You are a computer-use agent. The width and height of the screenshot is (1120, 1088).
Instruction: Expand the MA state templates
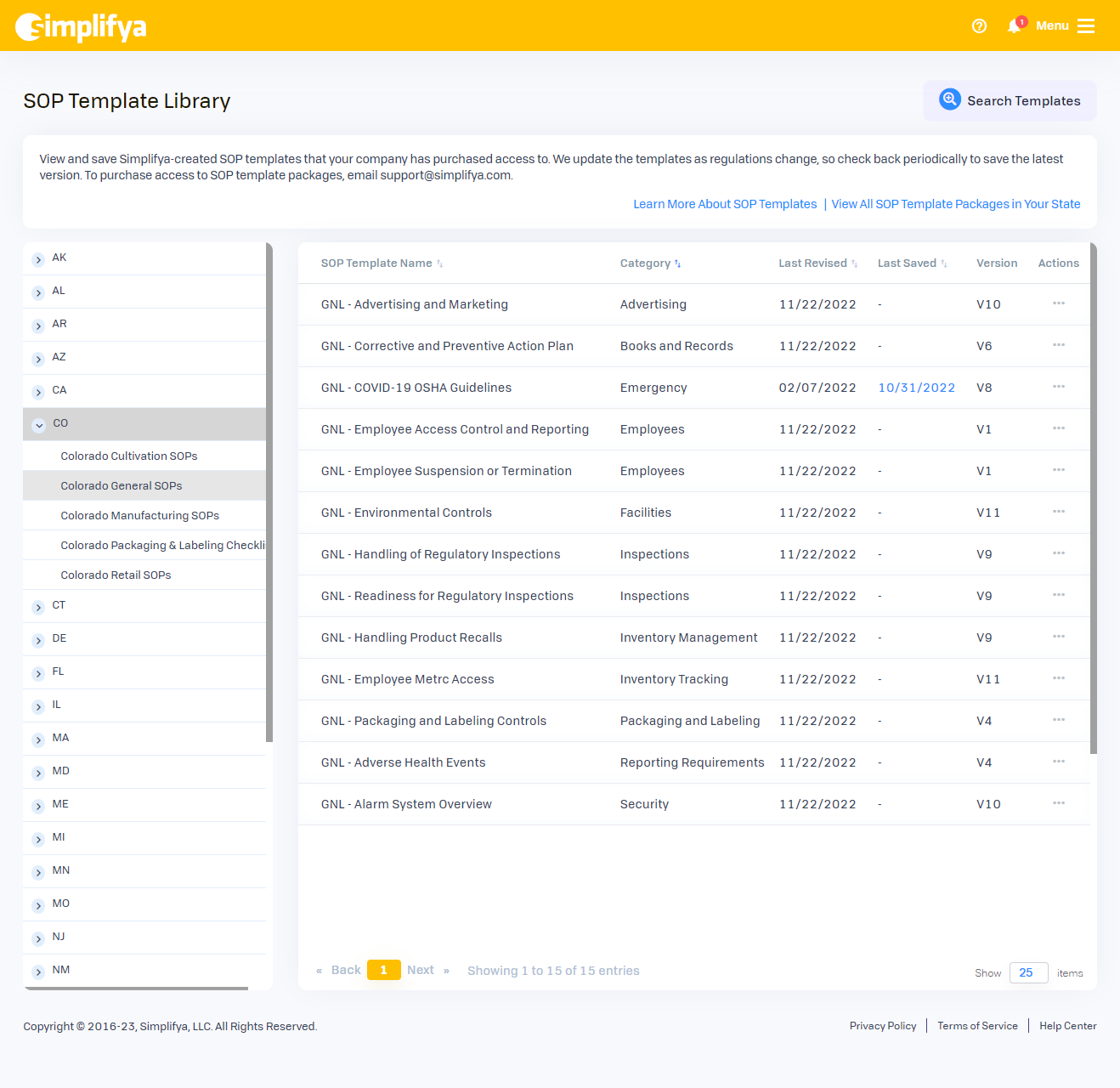[x=39, y=739]
